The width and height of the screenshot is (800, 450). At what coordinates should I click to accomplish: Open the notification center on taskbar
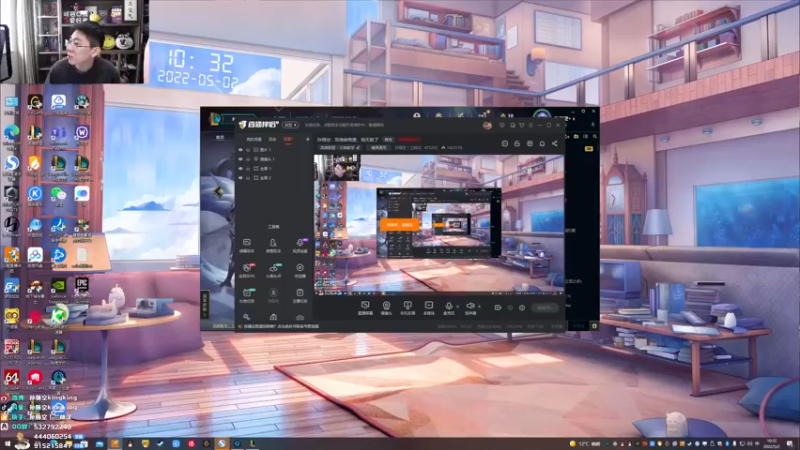tap(790, 444)
